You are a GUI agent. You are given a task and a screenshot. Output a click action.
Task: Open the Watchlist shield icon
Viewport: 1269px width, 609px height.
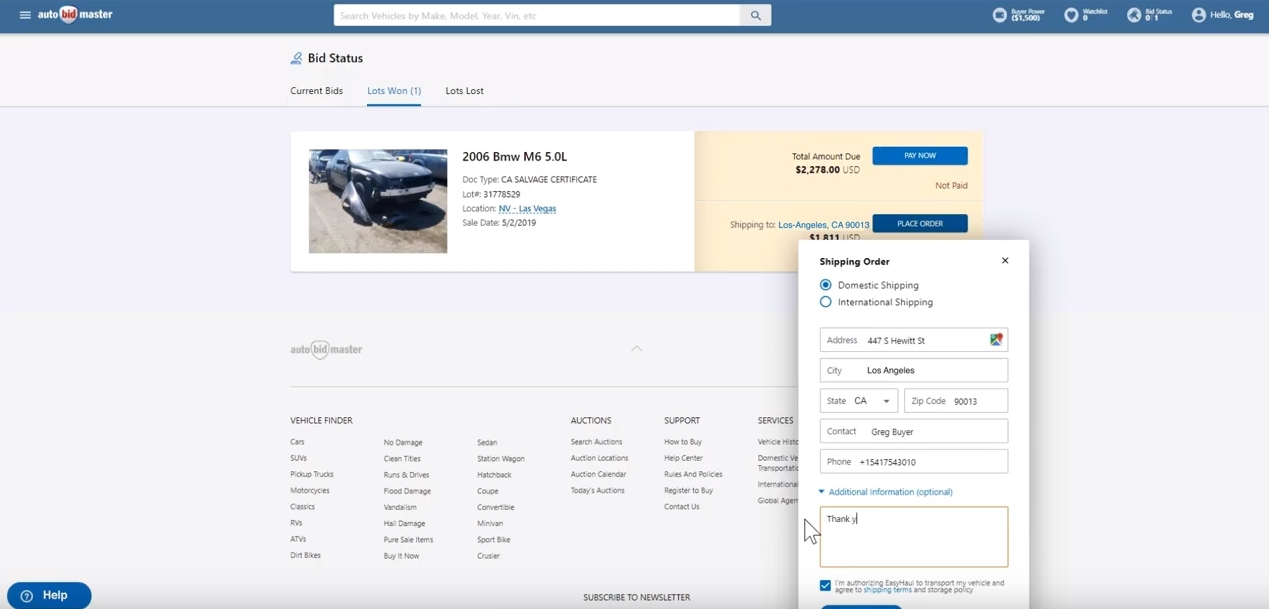pyautogui.click(x=1071, y=15)
